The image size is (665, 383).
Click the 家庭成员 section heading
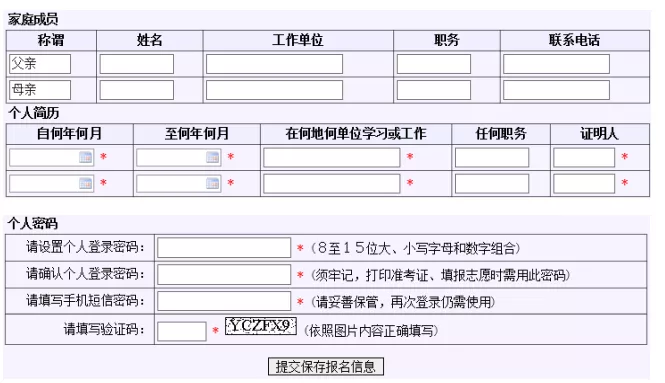pos(33,20)
